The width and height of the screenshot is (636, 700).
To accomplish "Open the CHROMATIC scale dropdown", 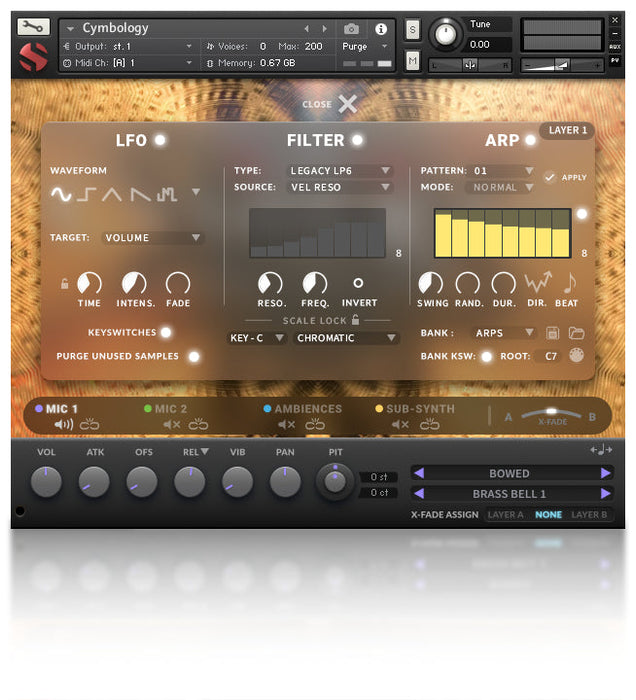I will click(x=347, y=338).
